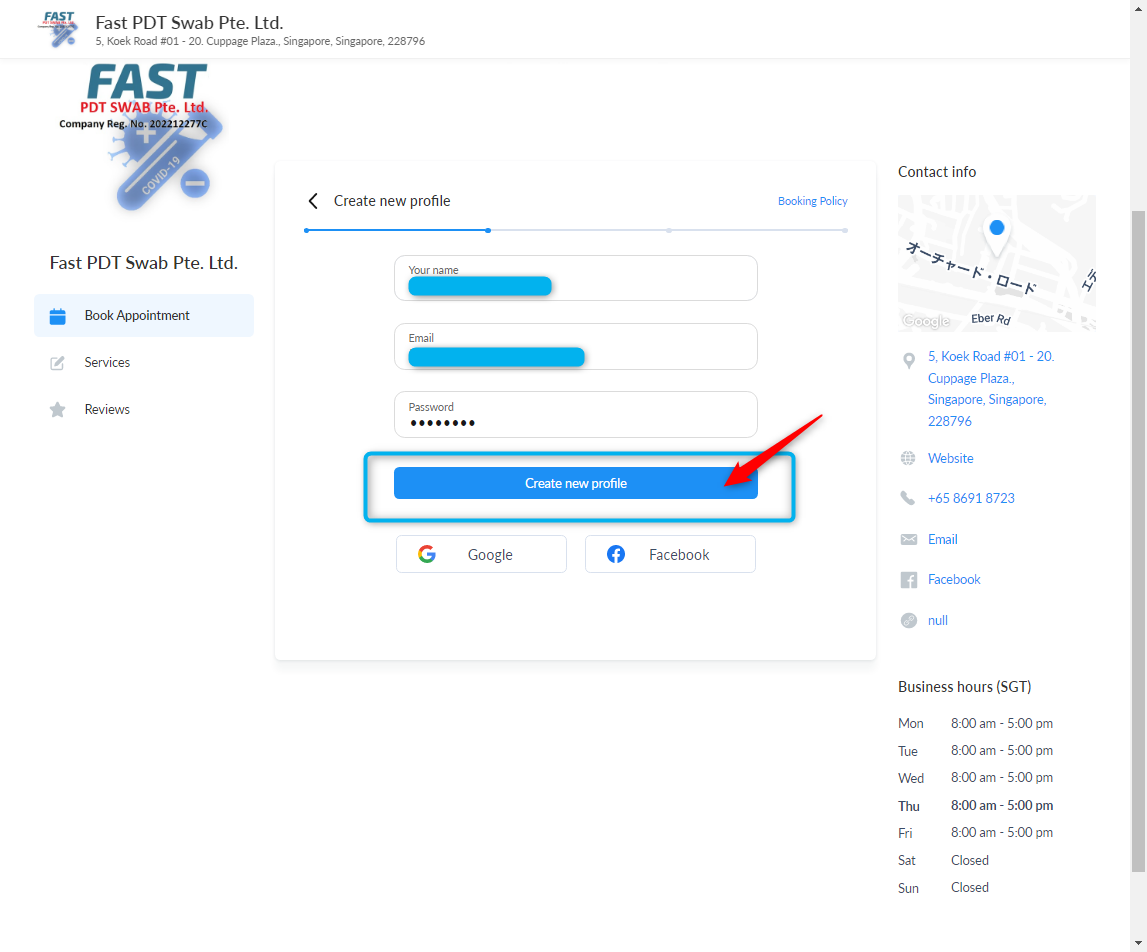Open the Services sidebar item
Image resolution: width=1147 pixels, height=952 pixels.
[107, 363]
